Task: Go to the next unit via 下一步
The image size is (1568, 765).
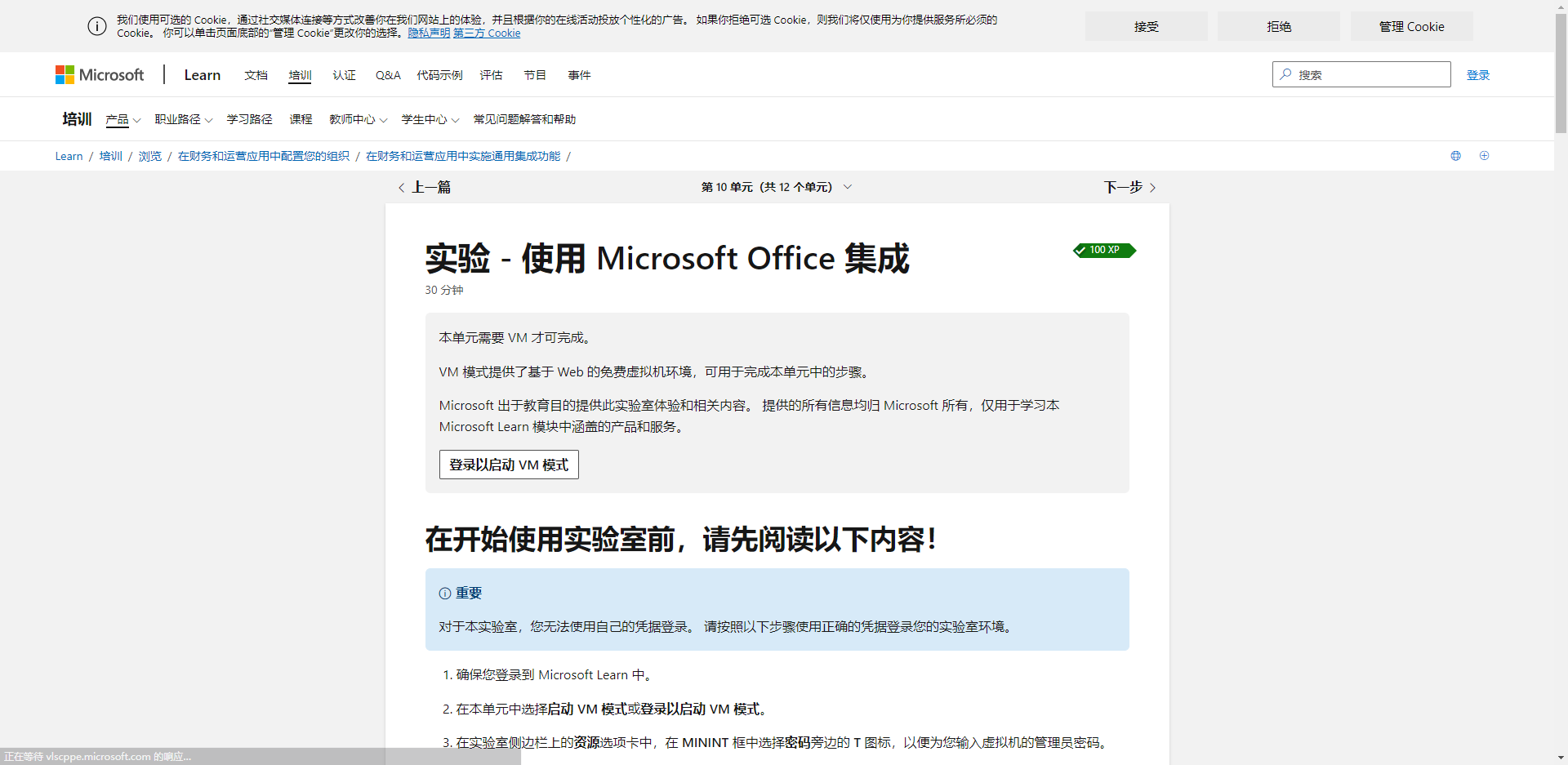Action: [x=1130, y=188]
